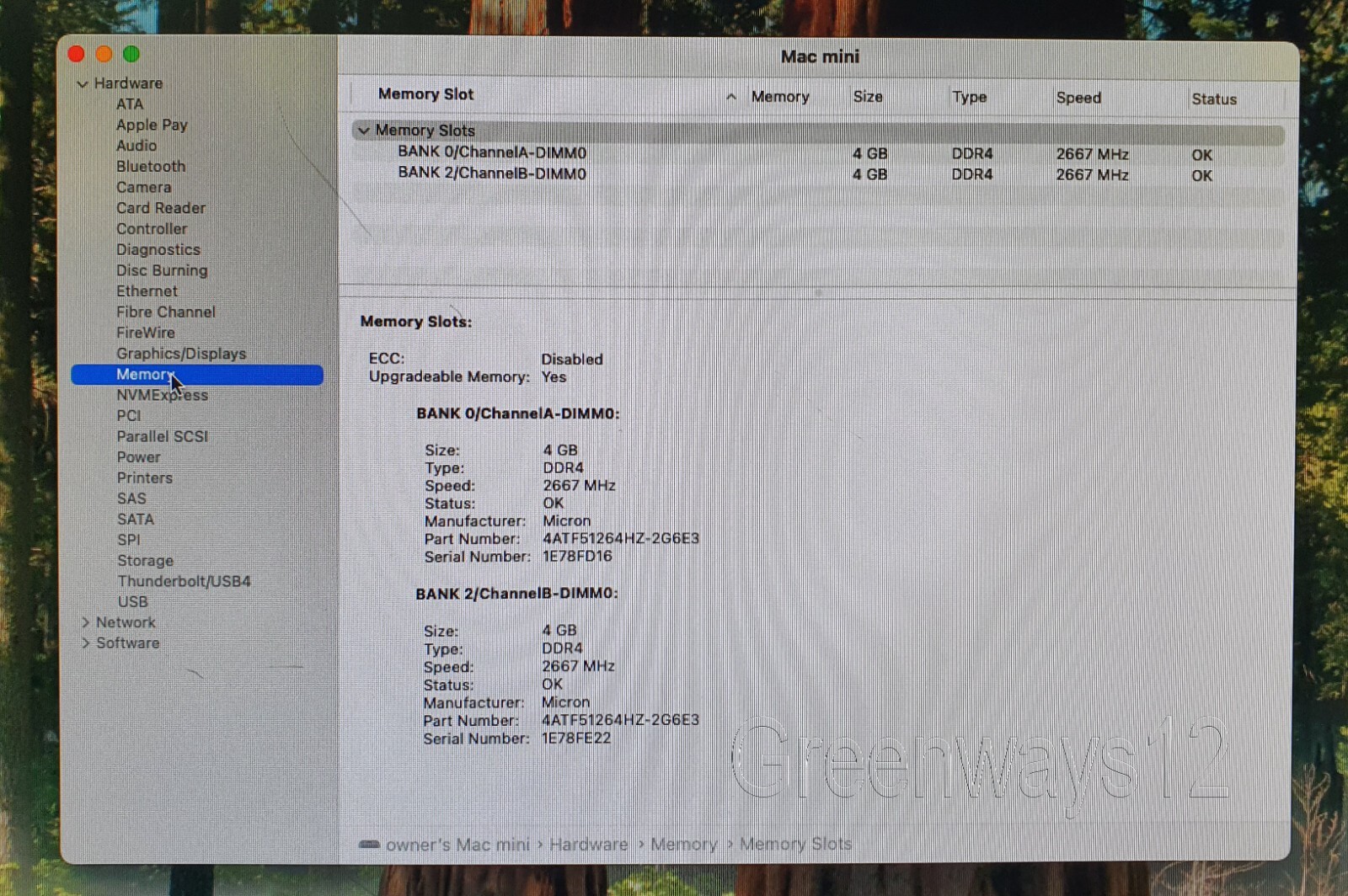Sort by the Type column header
Viewport: 1348px width, 896px height.
point(969,97)
